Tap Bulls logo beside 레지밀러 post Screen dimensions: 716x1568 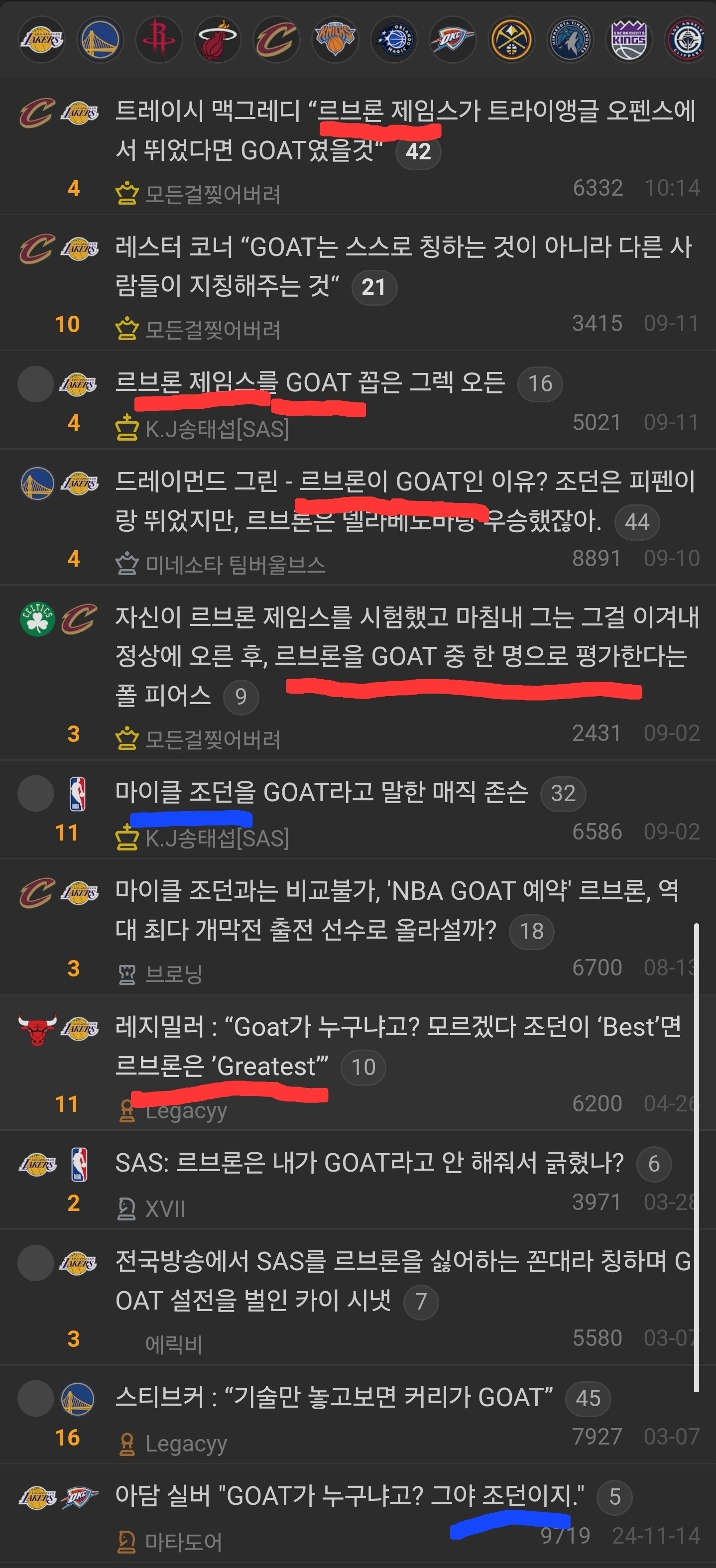(37, 1029)
